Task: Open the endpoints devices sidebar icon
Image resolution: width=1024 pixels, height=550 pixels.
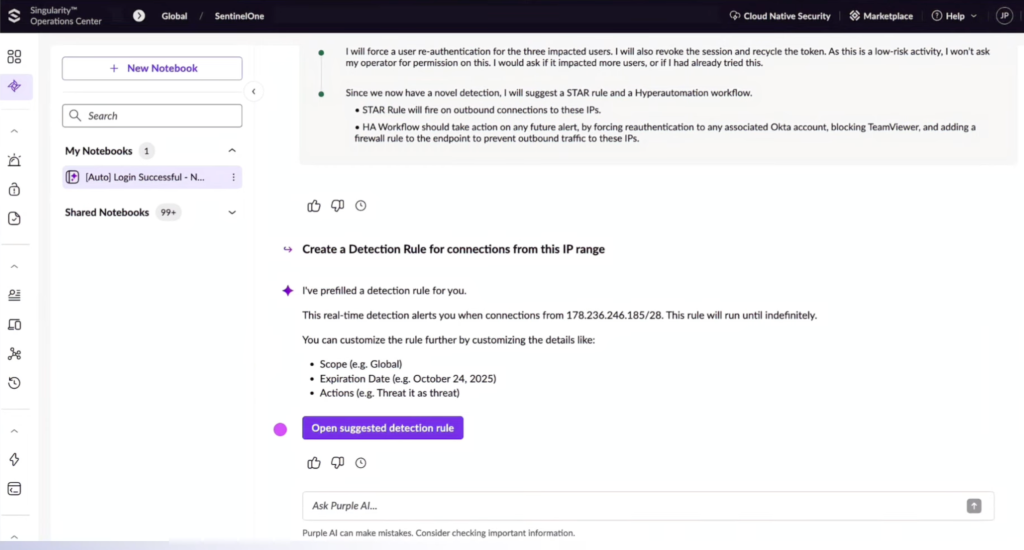Action: [x=14, y=325]
